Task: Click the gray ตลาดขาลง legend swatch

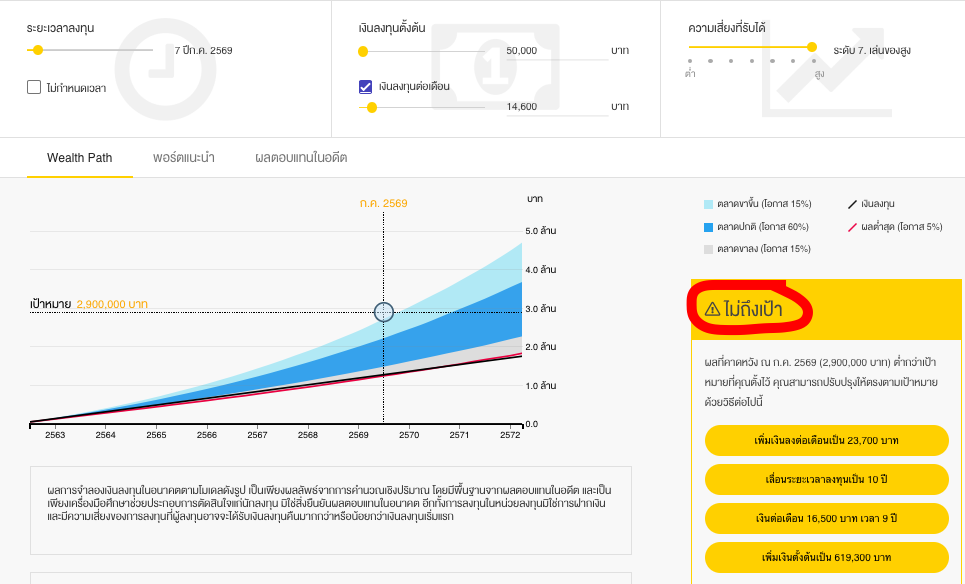Action: click(709, 249)
